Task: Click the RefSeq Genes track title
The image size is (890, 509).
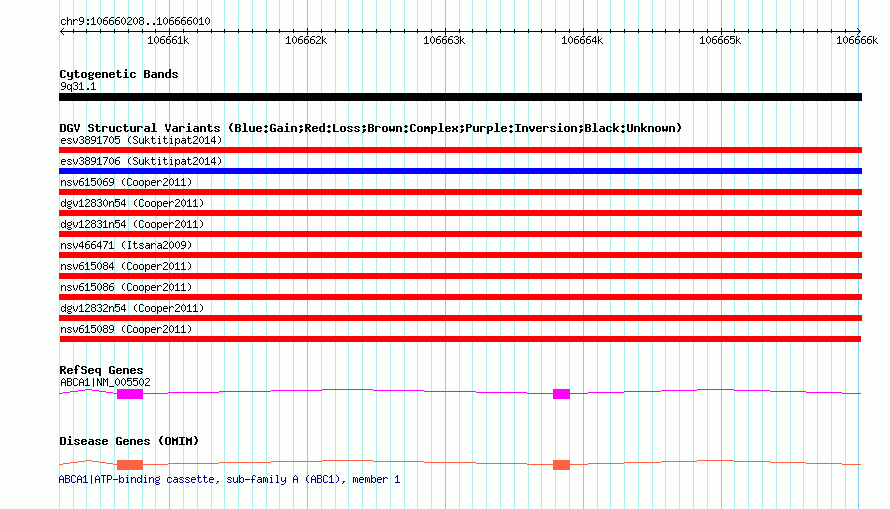Action: 101,370
